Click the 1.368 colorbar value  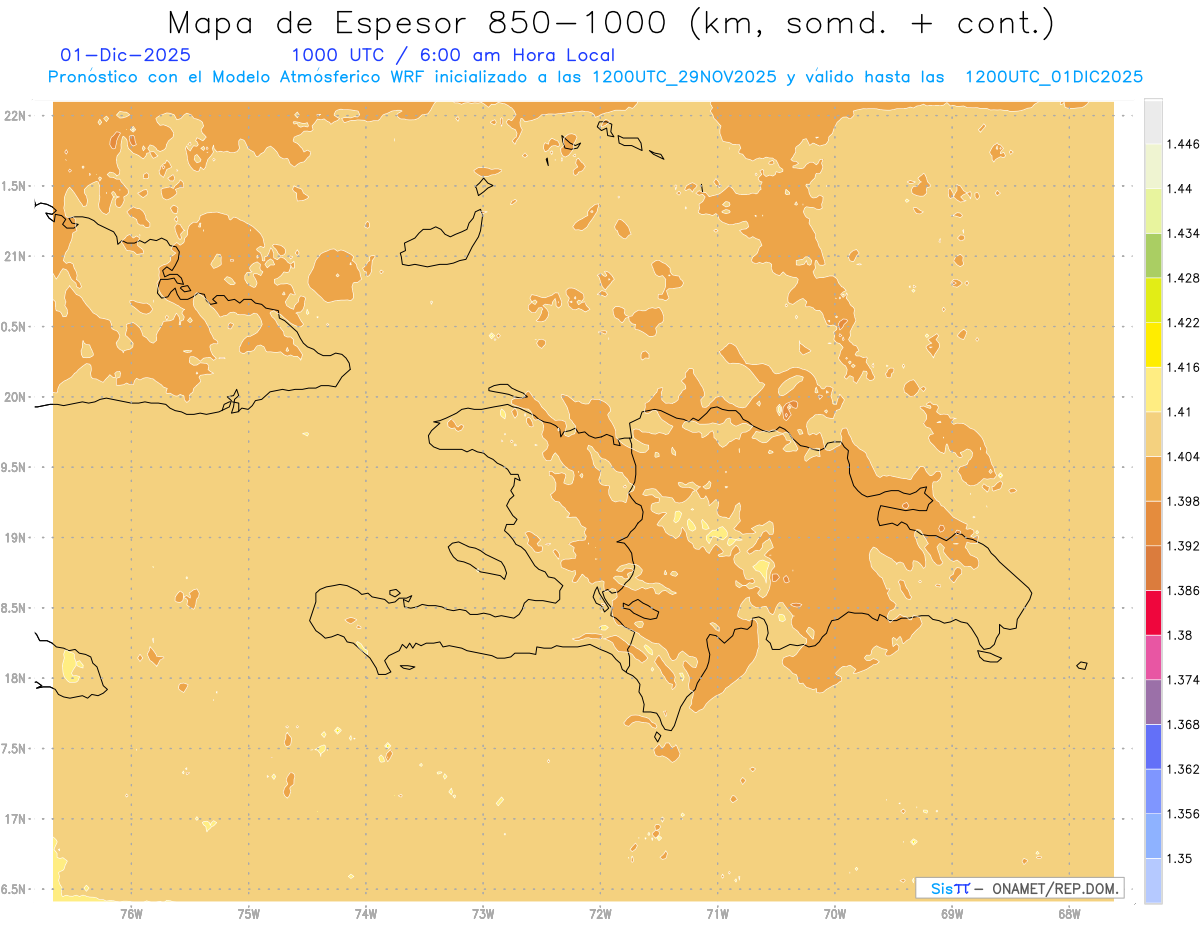(x=1183, y=724)
